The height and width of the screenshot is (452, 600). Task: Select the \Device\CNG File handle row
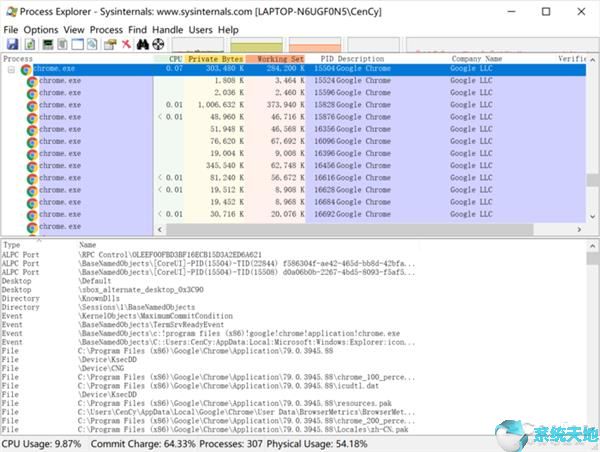[x=293, y=368]
